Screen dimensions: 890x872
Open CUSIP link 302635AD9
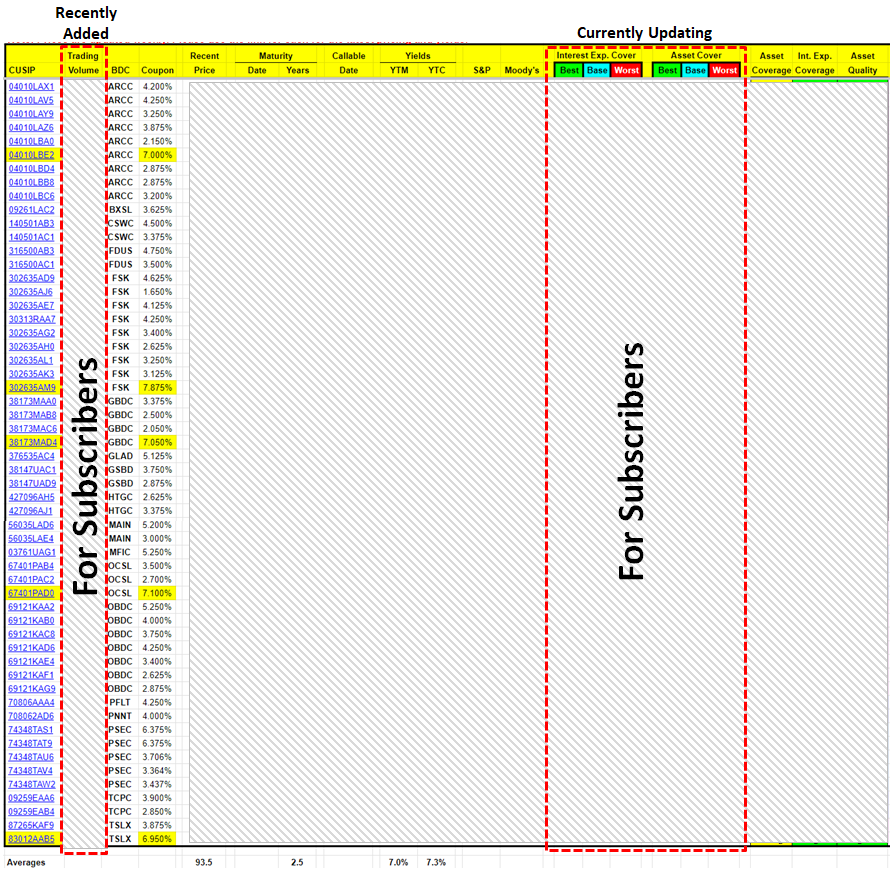pyautogui.click(x=32, y=278)
